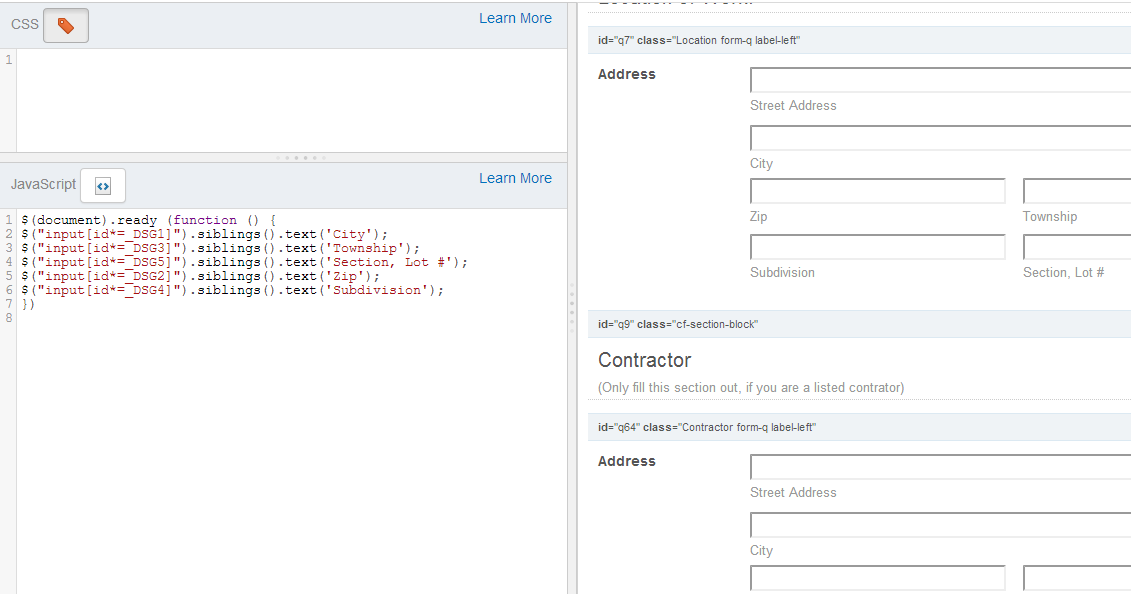This screenshot has height=594, width=1131.
Task: Focus the City field under Contractor
Action: (x=940, y=525)
